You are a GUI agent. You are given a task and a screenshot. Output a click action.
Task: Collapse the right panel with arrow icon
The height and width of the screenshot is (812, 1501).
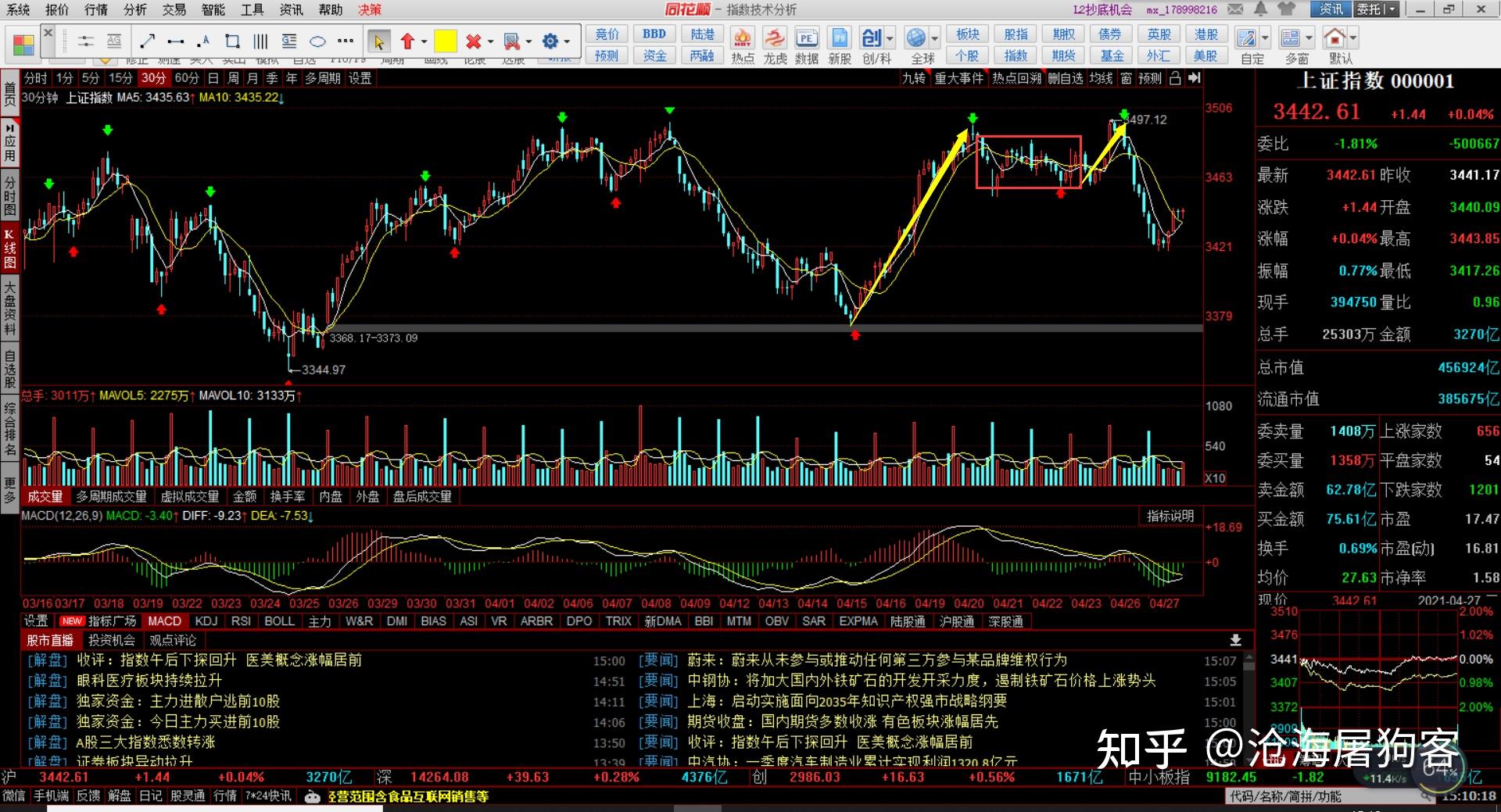click(1194, 78)
